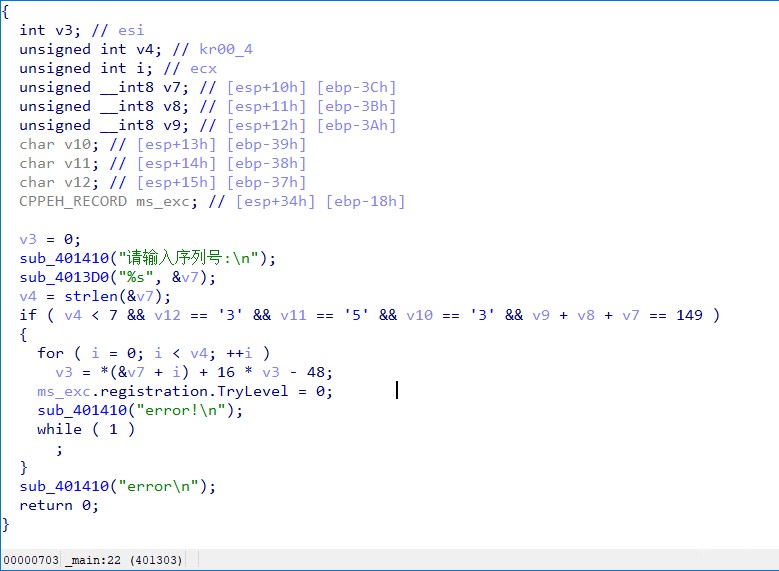
Task: Select the 'unsigned int i' declaration
Action: (86, 68)
